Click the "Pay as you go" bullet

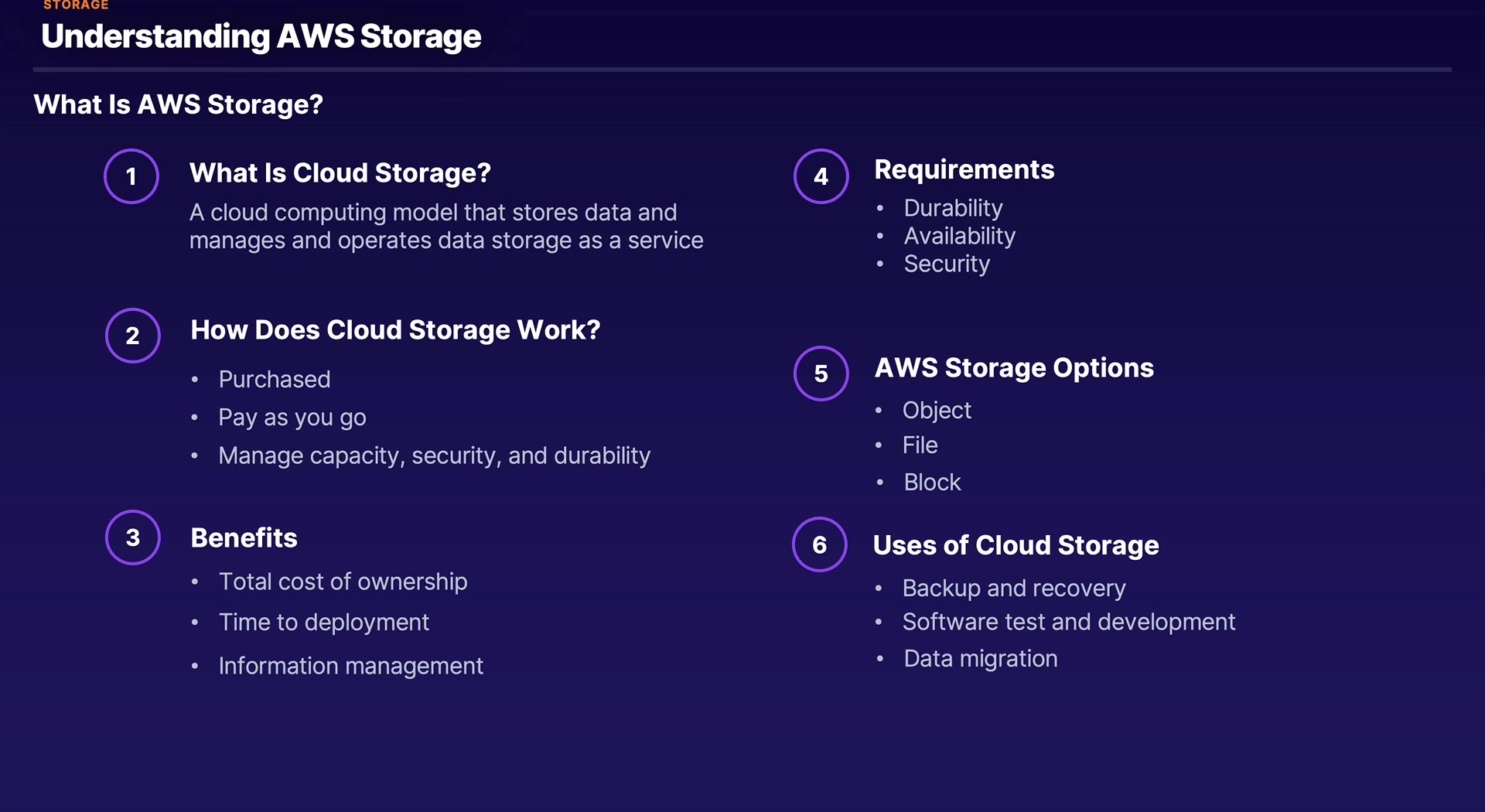tap(292, 418)
